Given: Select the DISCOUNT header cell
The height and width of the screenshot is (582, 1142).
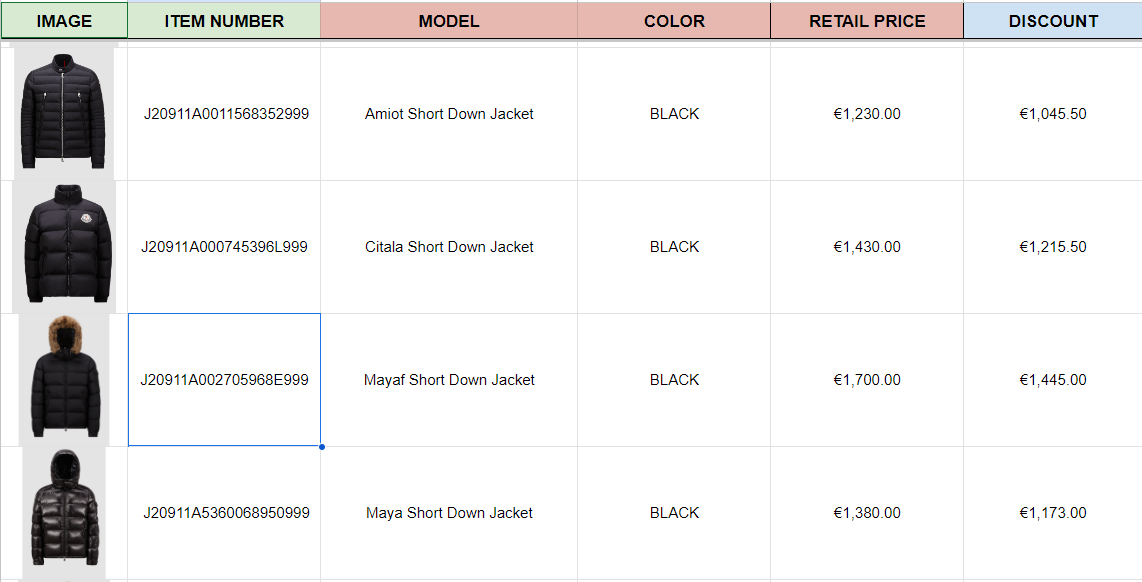Looking at the screenshot, I should (1053, 20).
